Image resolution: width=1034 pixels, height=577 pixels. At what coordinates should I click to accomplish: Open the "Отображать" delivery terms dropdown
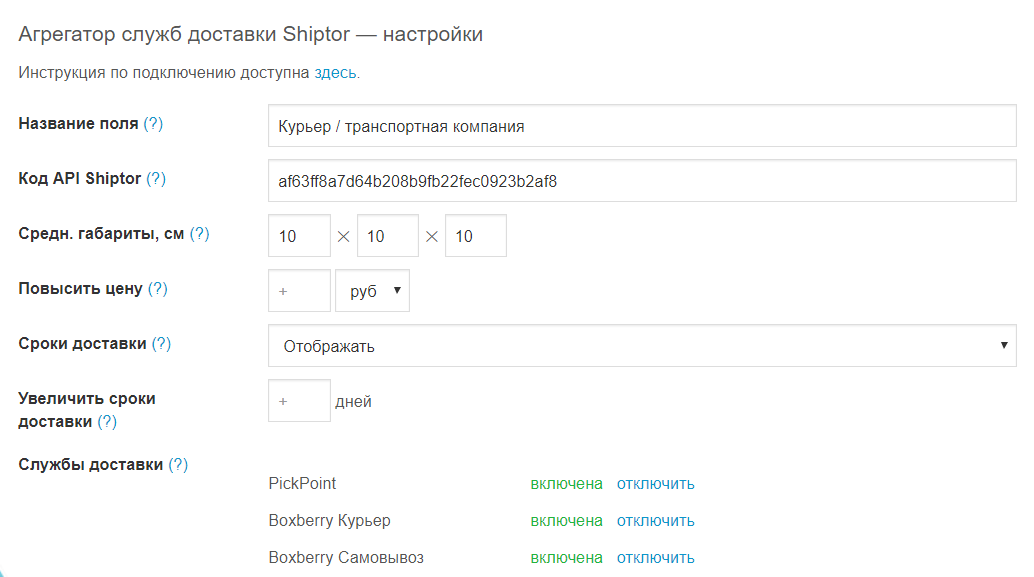point(642,346)
